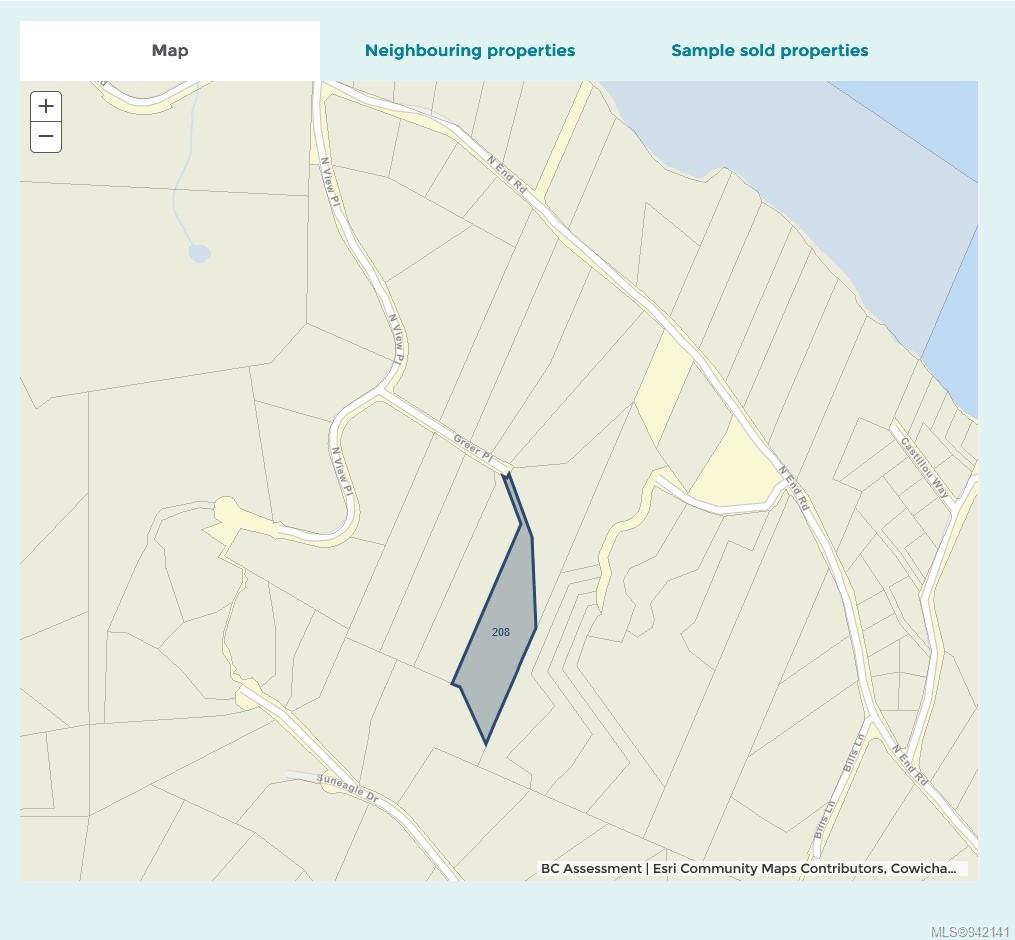This screenshot has height=940, width=1015.
Task: Switch to the Map tab
Action: coord(170,51)
